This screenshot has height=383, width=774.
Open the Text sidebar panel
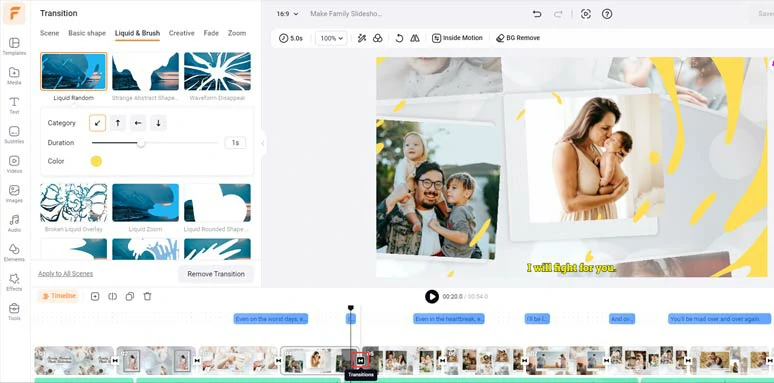coord(14,106)
